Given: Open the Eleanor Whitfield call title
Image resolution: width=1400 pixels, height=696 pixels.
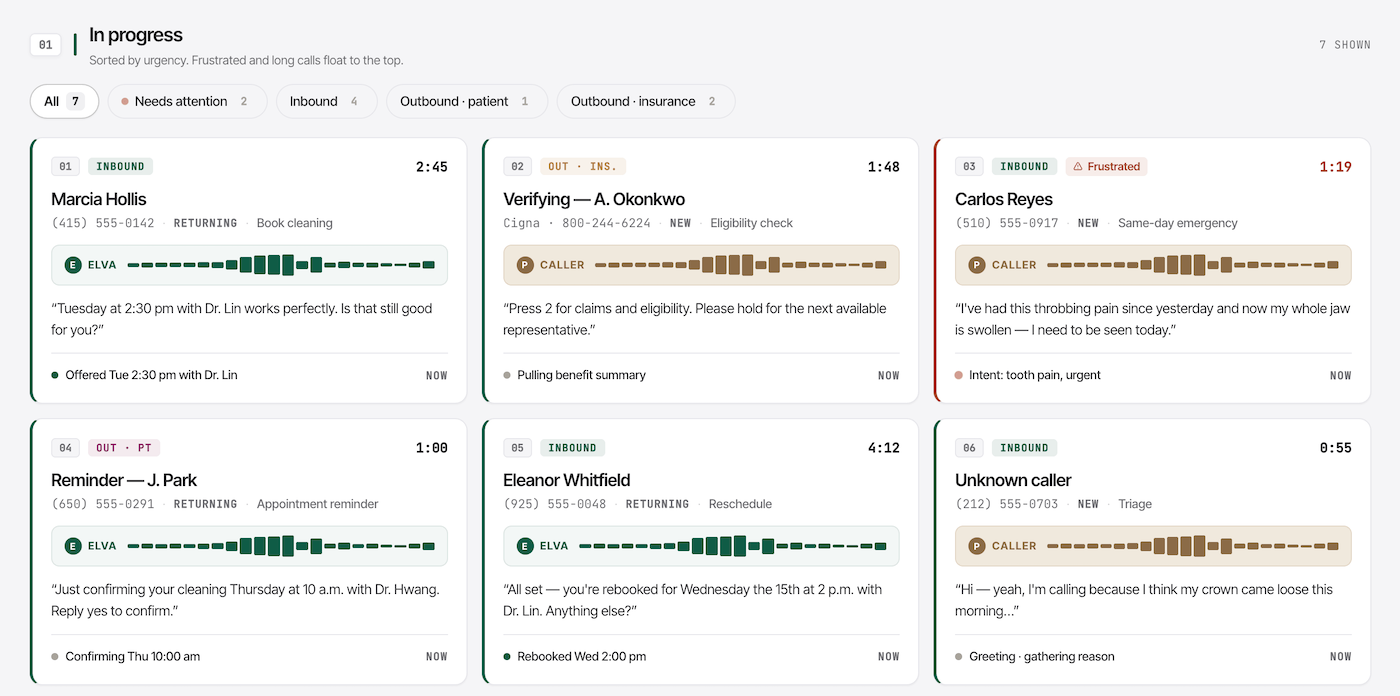Looking at the screenshot, I should coord(567,480).
